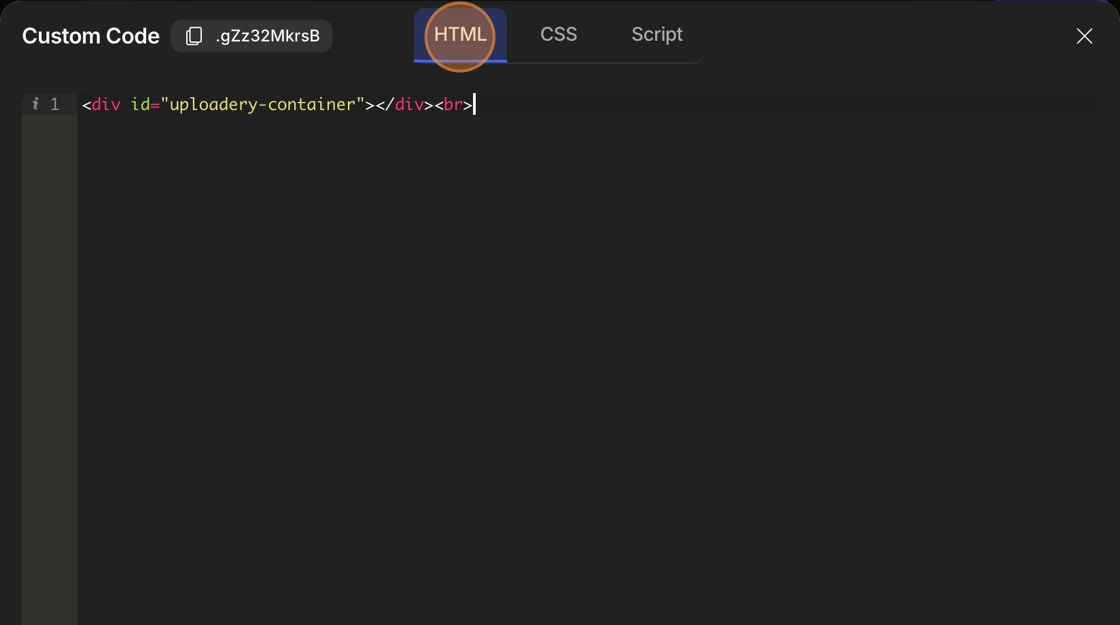Click line number 1 in the gutter

pos(55,104)
